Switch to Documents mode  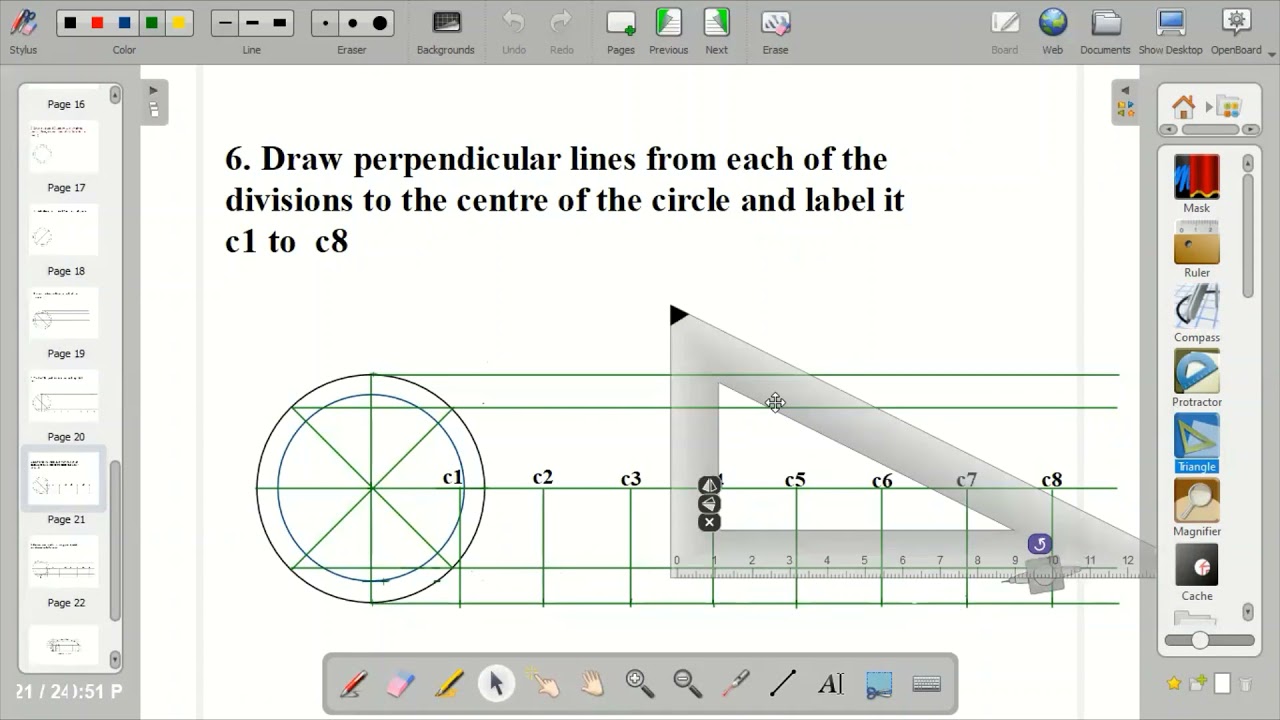(x=1105, y=30)
